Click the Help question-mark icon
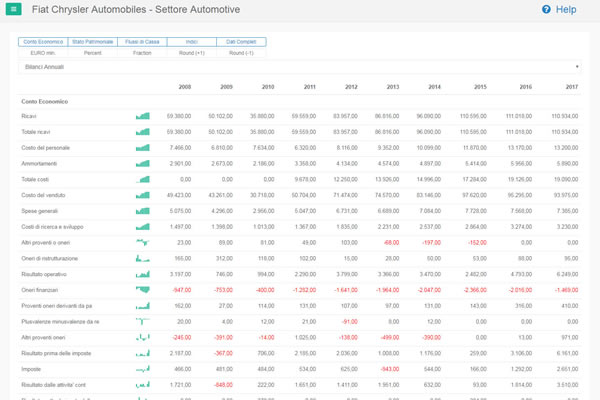The image size is (600, 400). (546, 9)
